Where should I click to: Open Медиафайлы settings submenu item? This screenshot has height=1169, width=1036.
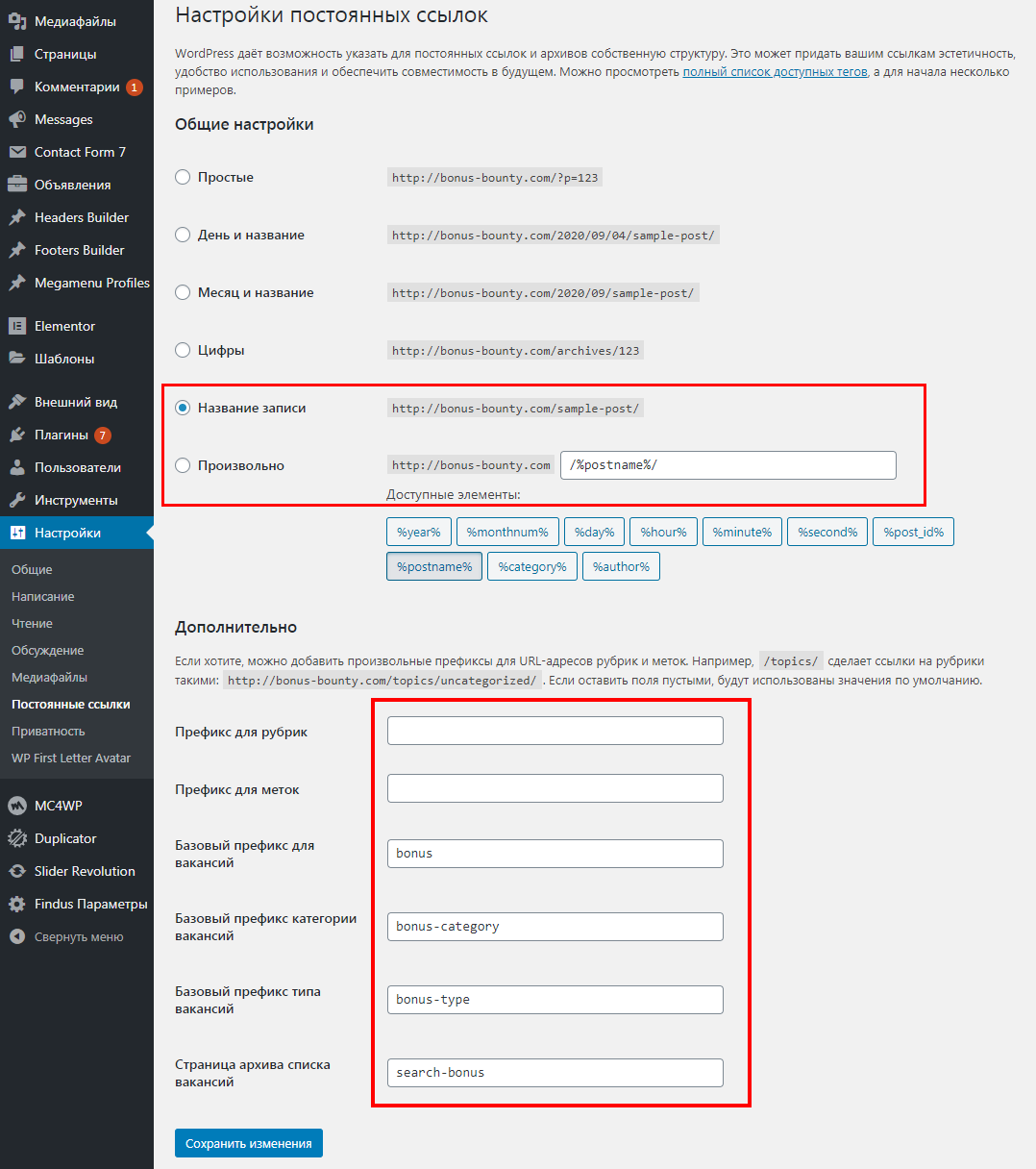click(x=49, y=678)
